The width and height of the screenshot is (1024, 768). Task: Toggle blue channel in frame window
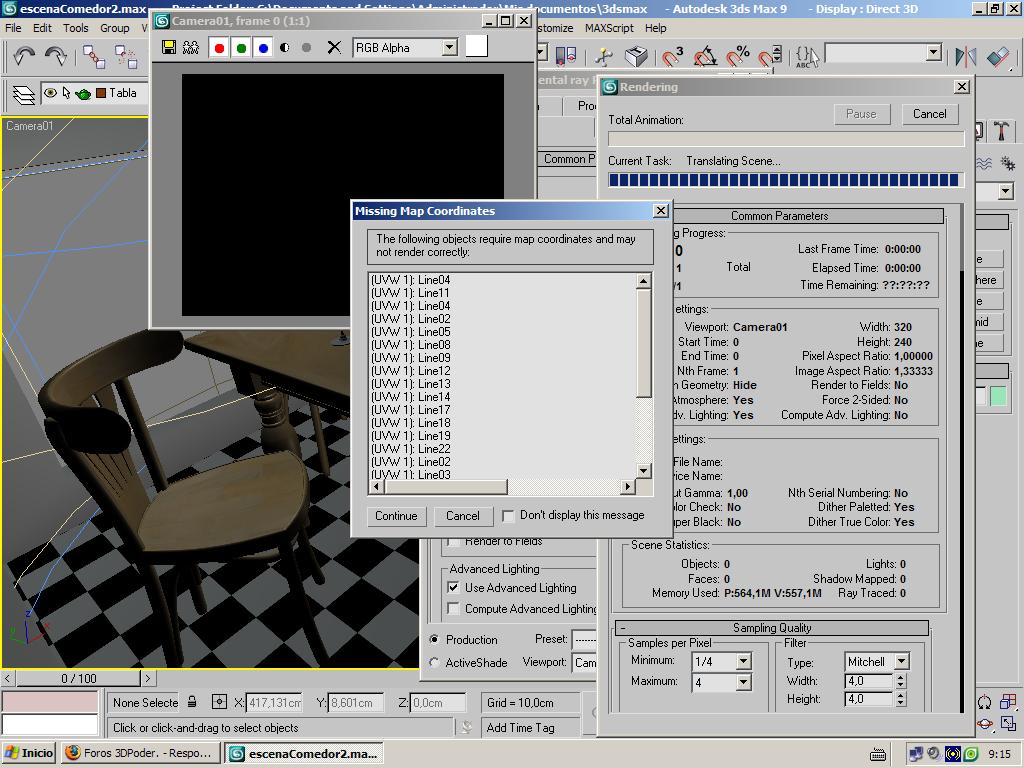(x=263, y=48)
